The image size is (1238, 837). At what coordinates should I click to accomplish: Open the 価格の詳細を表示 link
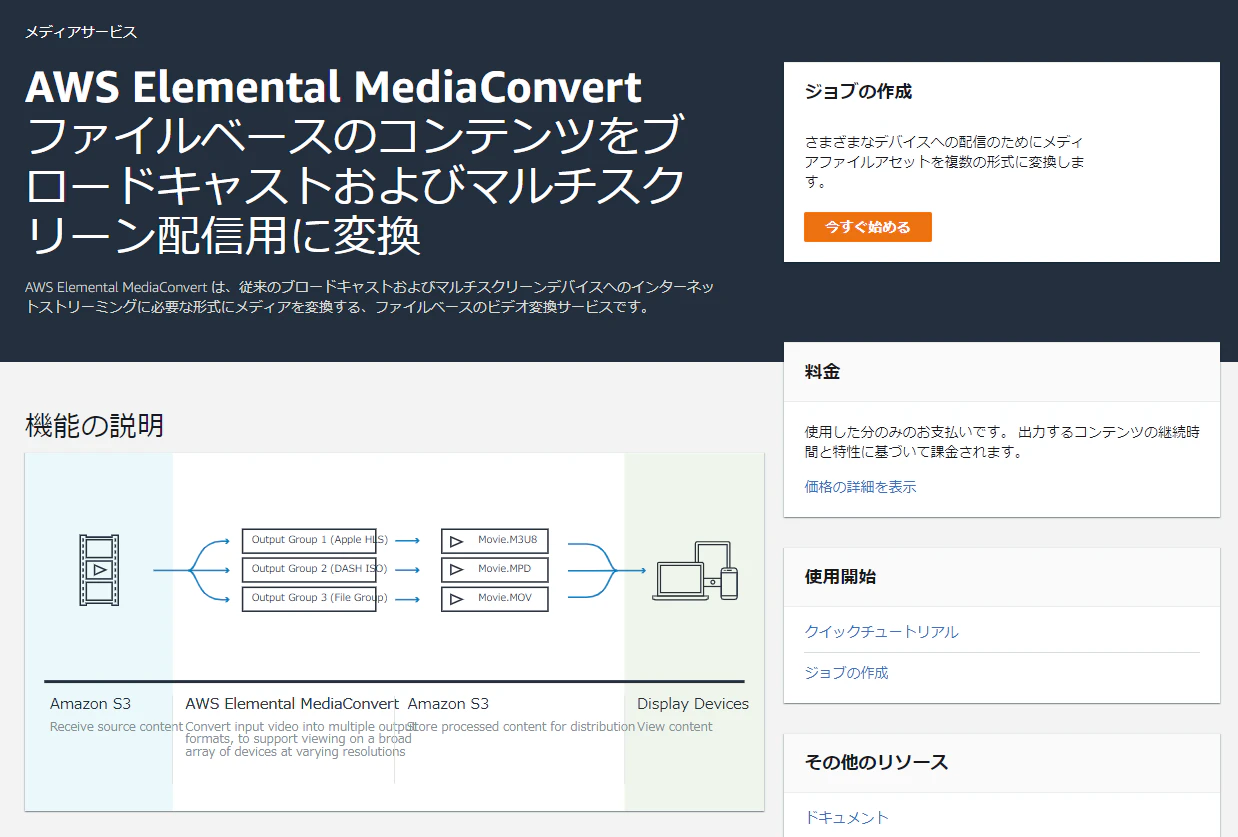pos(860,487)
